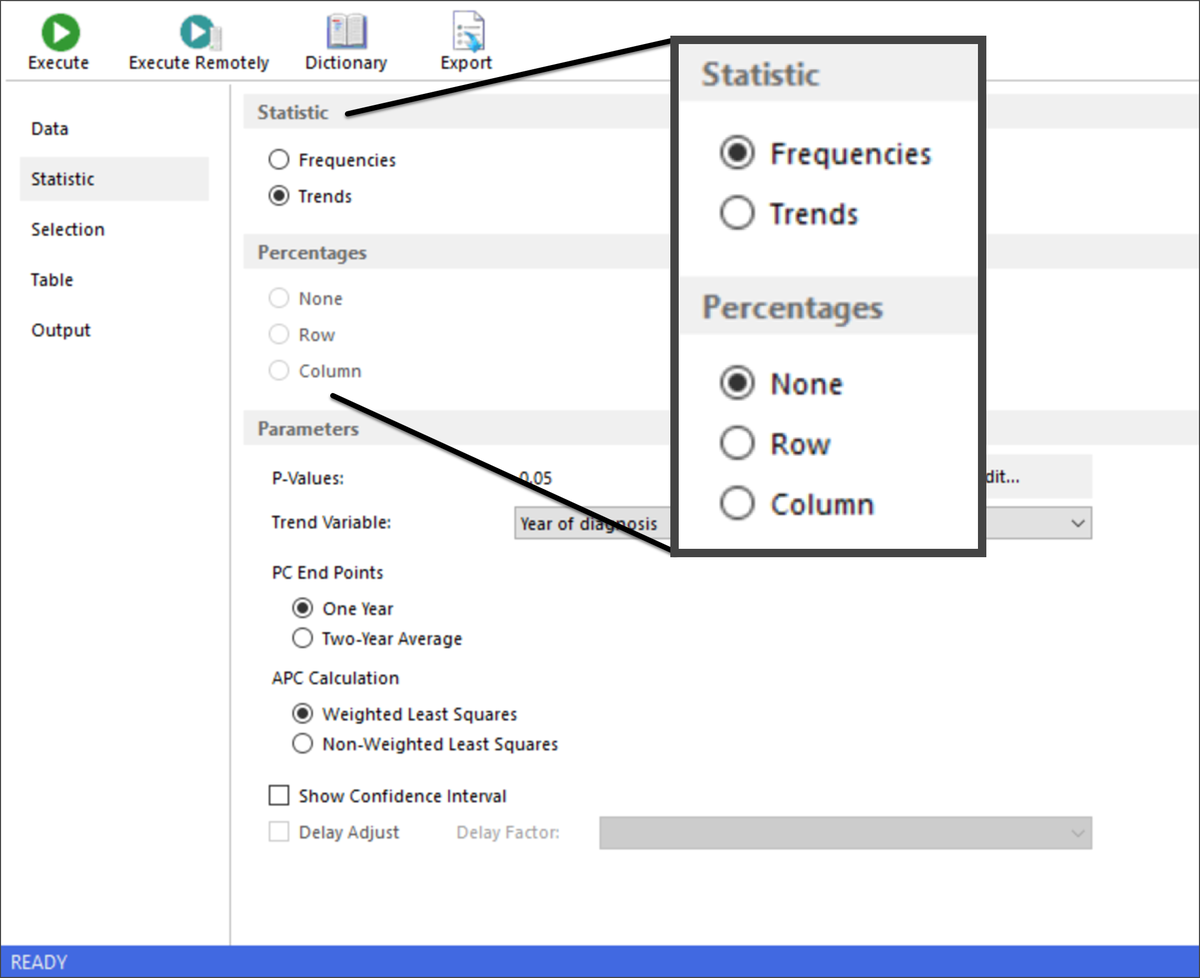Choose Non-Weighted Least Squares APC calculation
This screenshot has width=1200, height=978.
point(303,744)
